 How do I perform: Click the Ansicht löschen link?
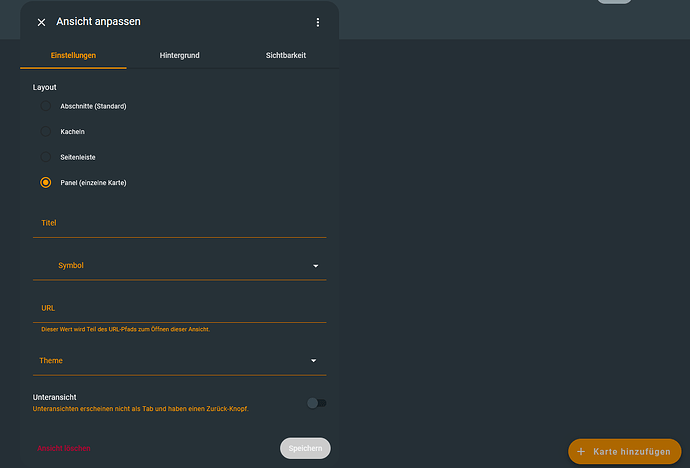[64, 449]
